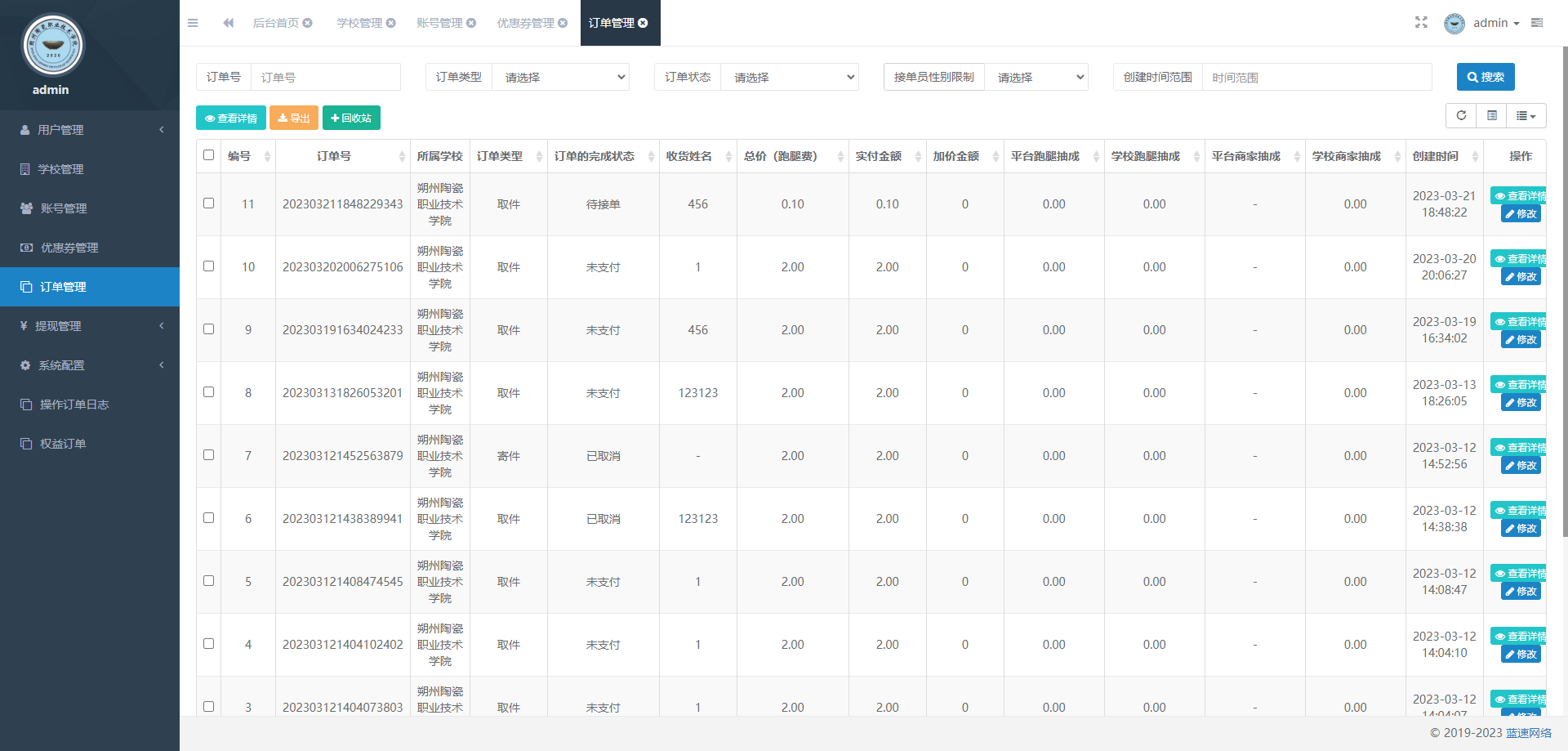The width and height of the screenshot is (1568, 751).
Task: Select the checkbox for order row 8
Action: pyautogui.click(x=208, y=392)
